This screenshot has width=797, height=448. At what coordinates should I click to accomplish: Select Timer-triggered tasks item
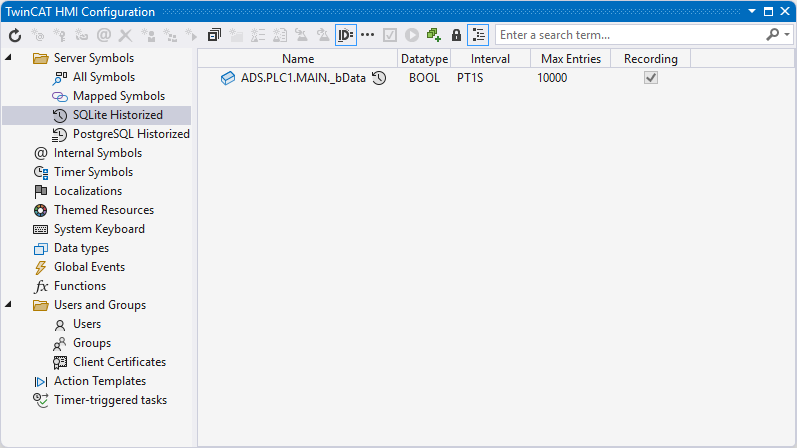(x=110, y=400)
